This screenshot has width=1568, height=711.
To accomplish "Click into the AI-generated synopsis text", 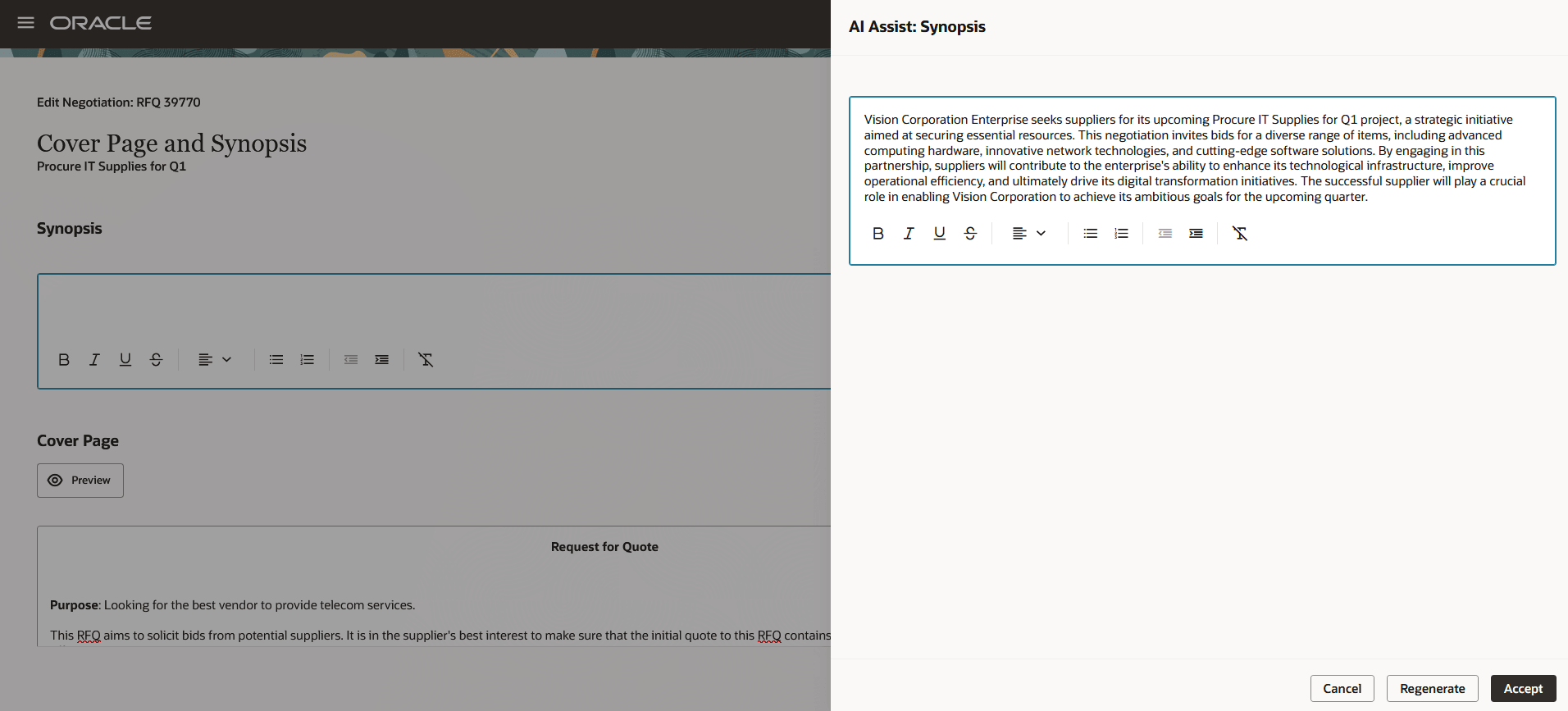I will coord(1194,158).
